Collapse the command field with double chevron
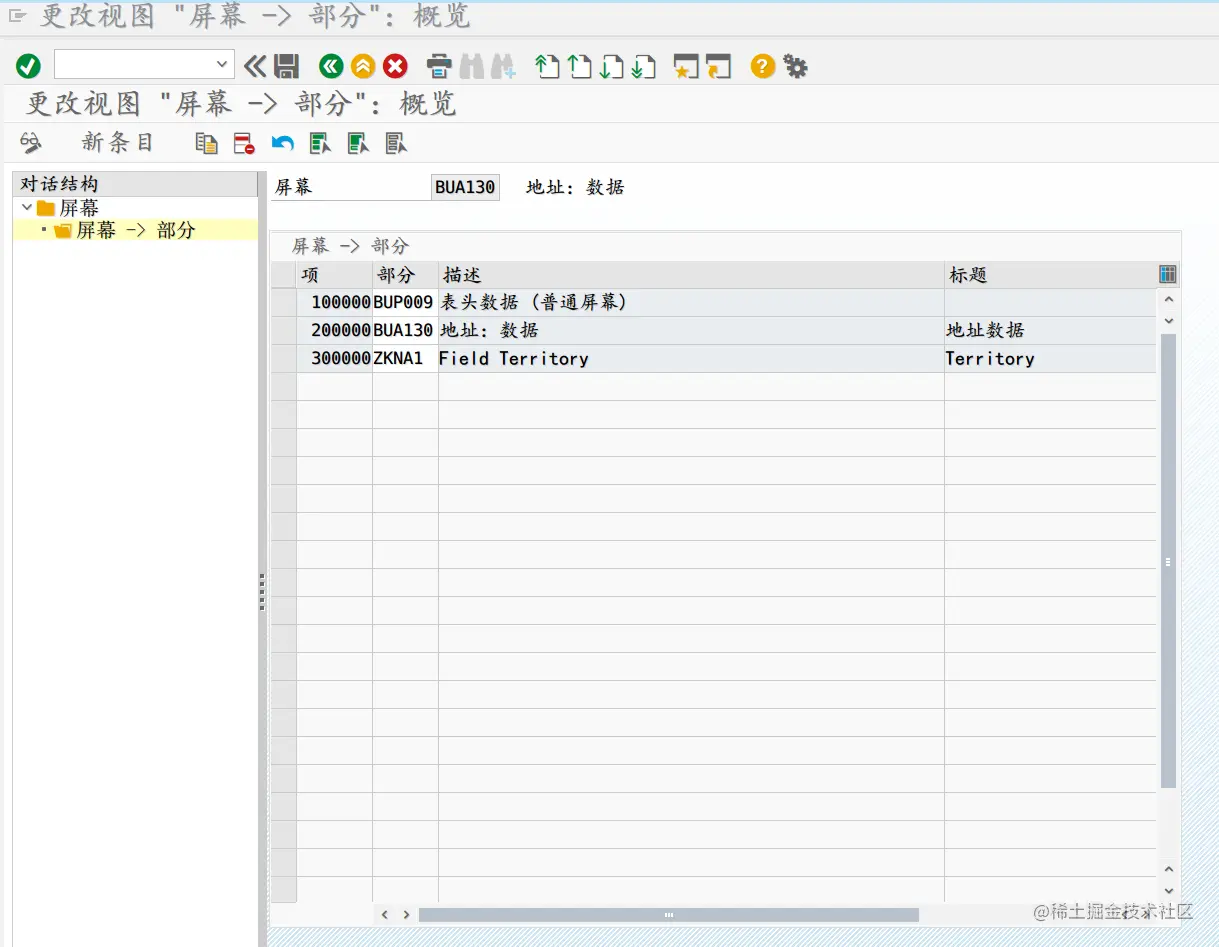The height and width of the screenshot is (947, 1219). tap(255, 67)
